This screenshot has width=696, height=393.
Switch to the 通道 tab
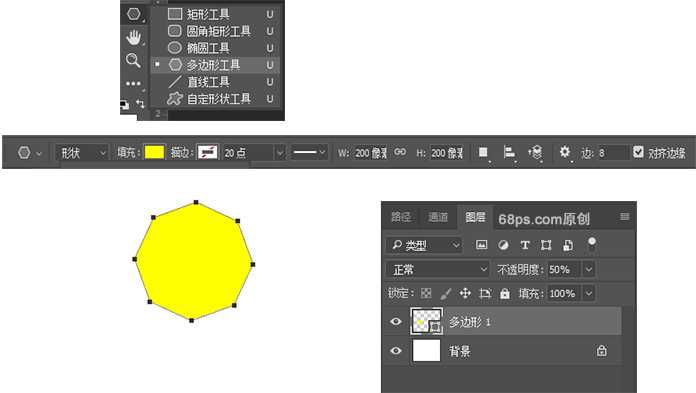pos(438,217)
